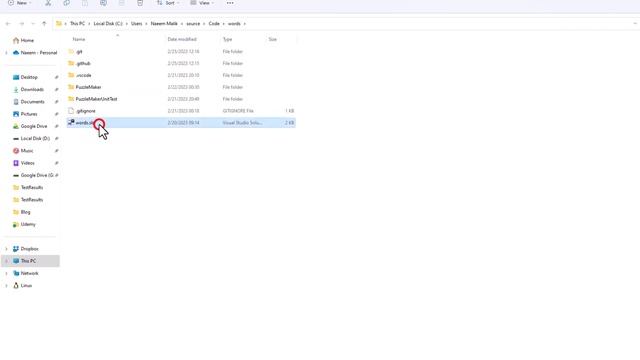640x360 pixels.
Task: Click the words.sln Type cell Visual Studio Solution
Action: click(x=242, y=122)
